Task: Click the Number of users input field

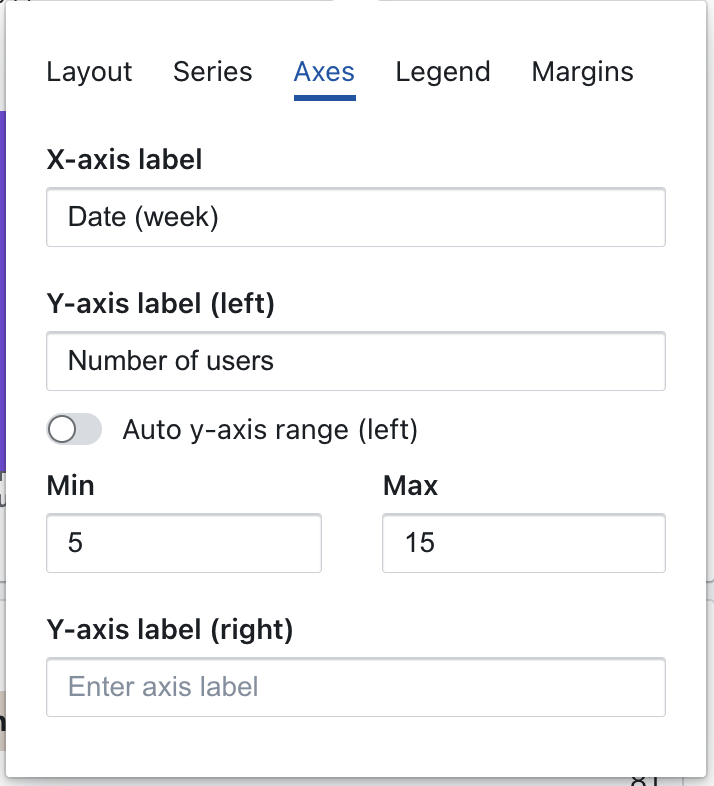Action: pos(356,361)
